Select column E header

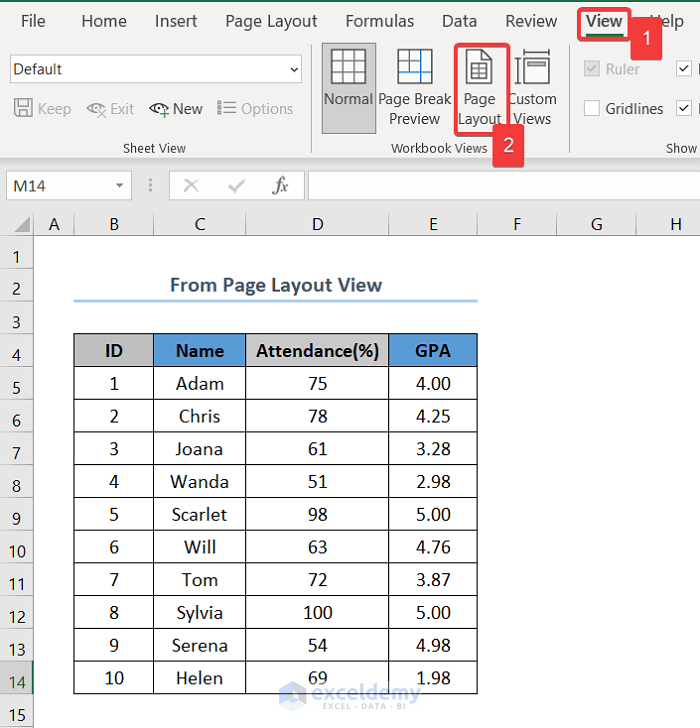click(433, 224)
